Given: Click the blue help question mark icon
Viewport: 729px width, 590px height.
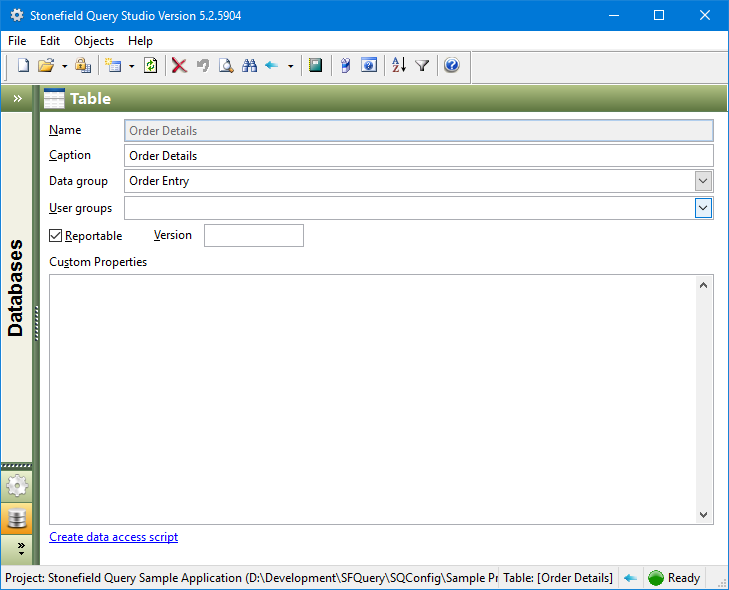Looking at the screenshot, I should point(451,66).
